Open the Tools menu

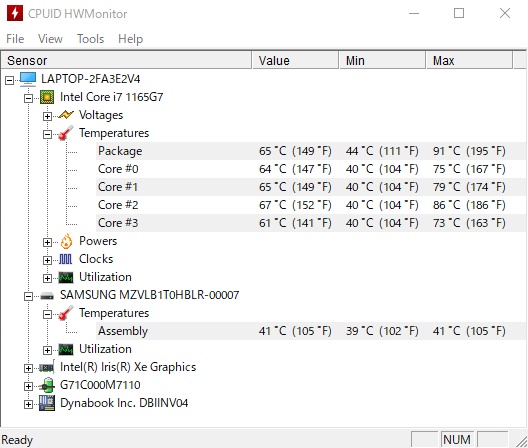90,39
